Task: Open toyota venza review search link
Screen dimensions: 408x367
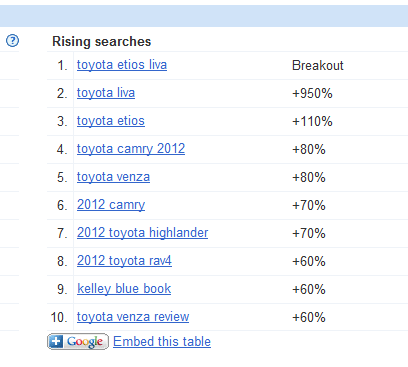Action: 133,317
